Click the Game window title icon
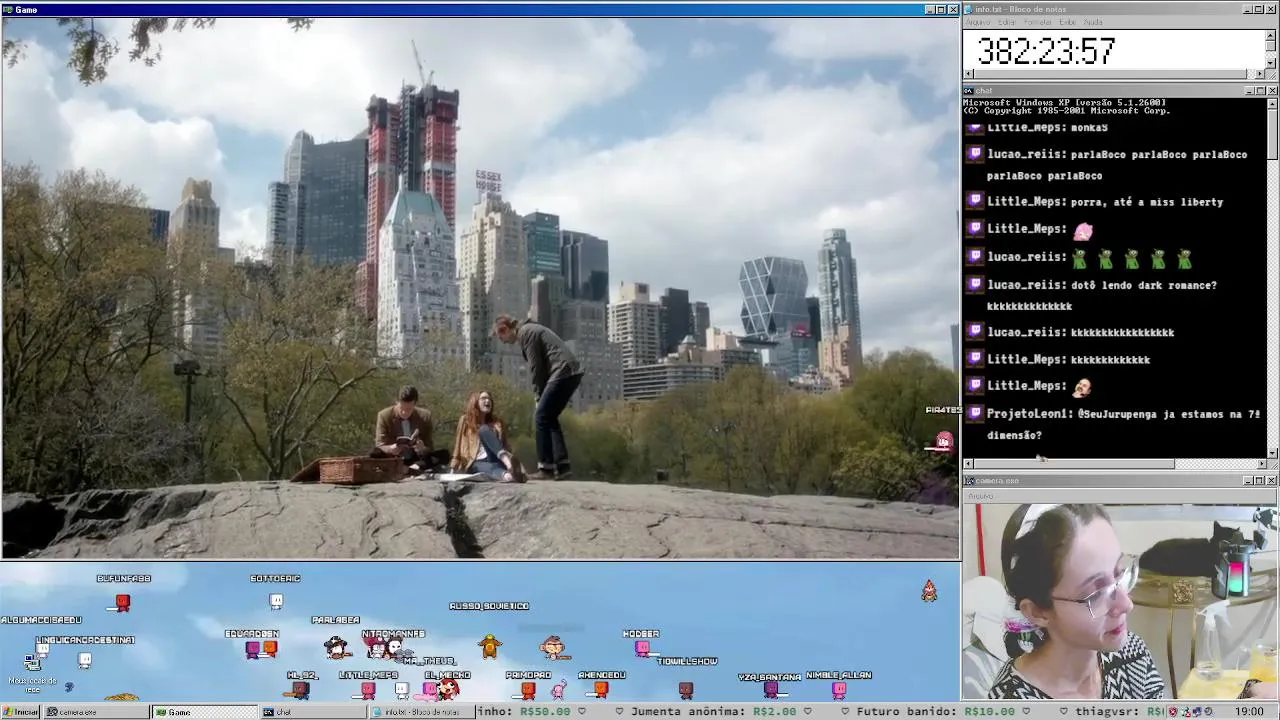1280x720 pixels. tap(7, 9)
